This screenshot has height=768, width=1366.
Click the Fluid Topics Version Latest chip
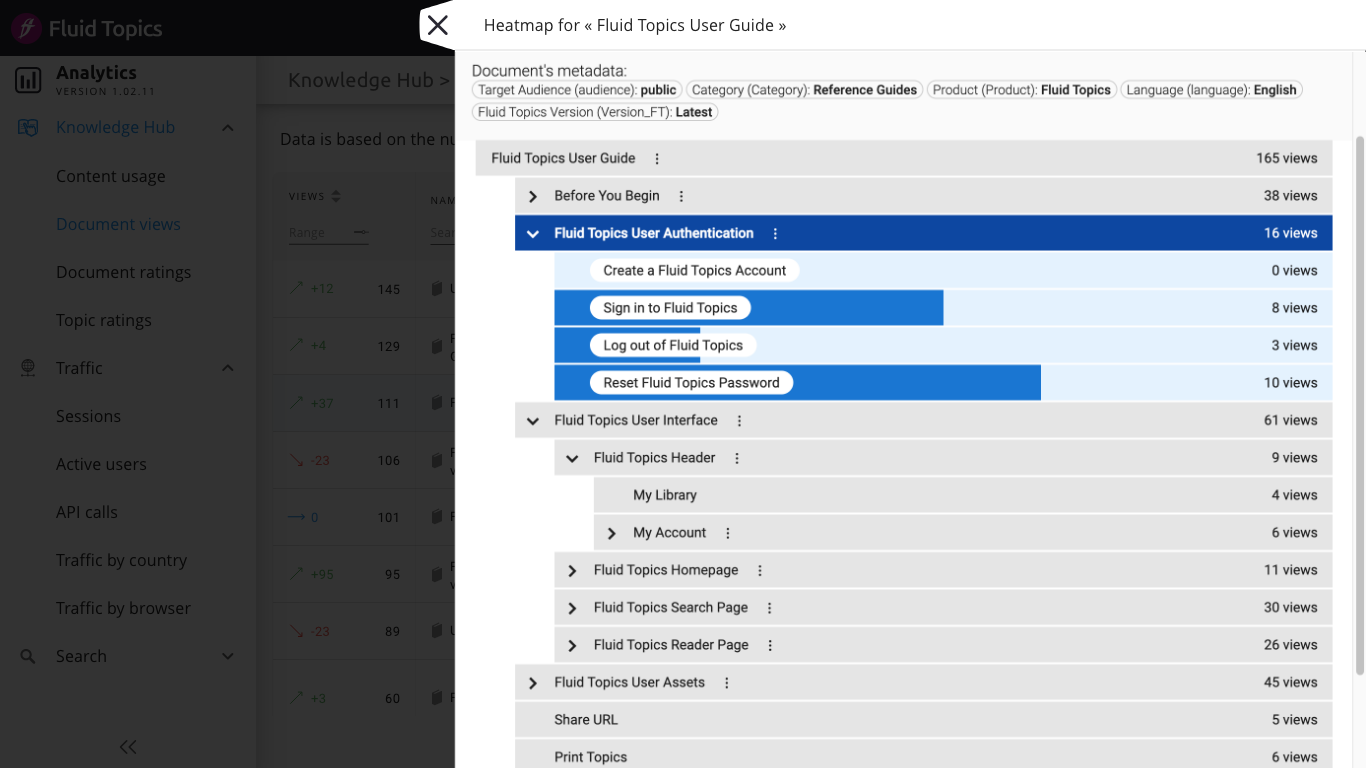pyautogui.click(x=595, y=112)
